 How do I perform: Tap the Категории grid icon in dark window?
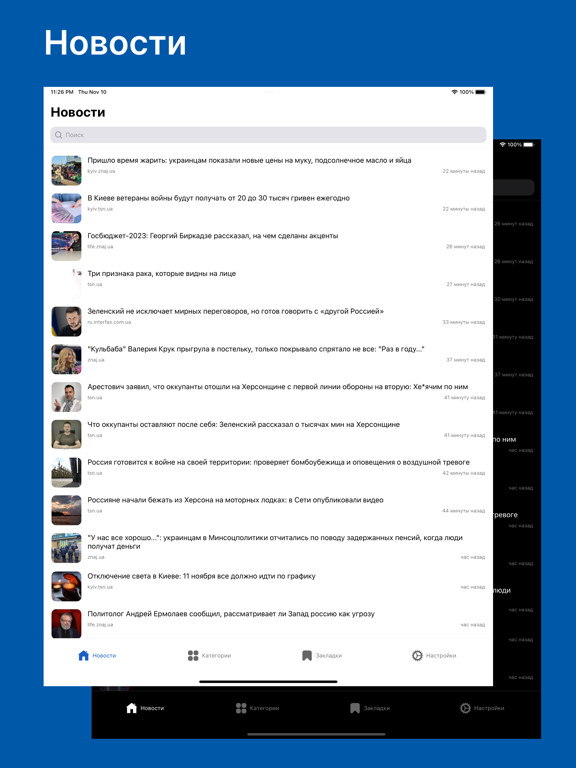241,708
